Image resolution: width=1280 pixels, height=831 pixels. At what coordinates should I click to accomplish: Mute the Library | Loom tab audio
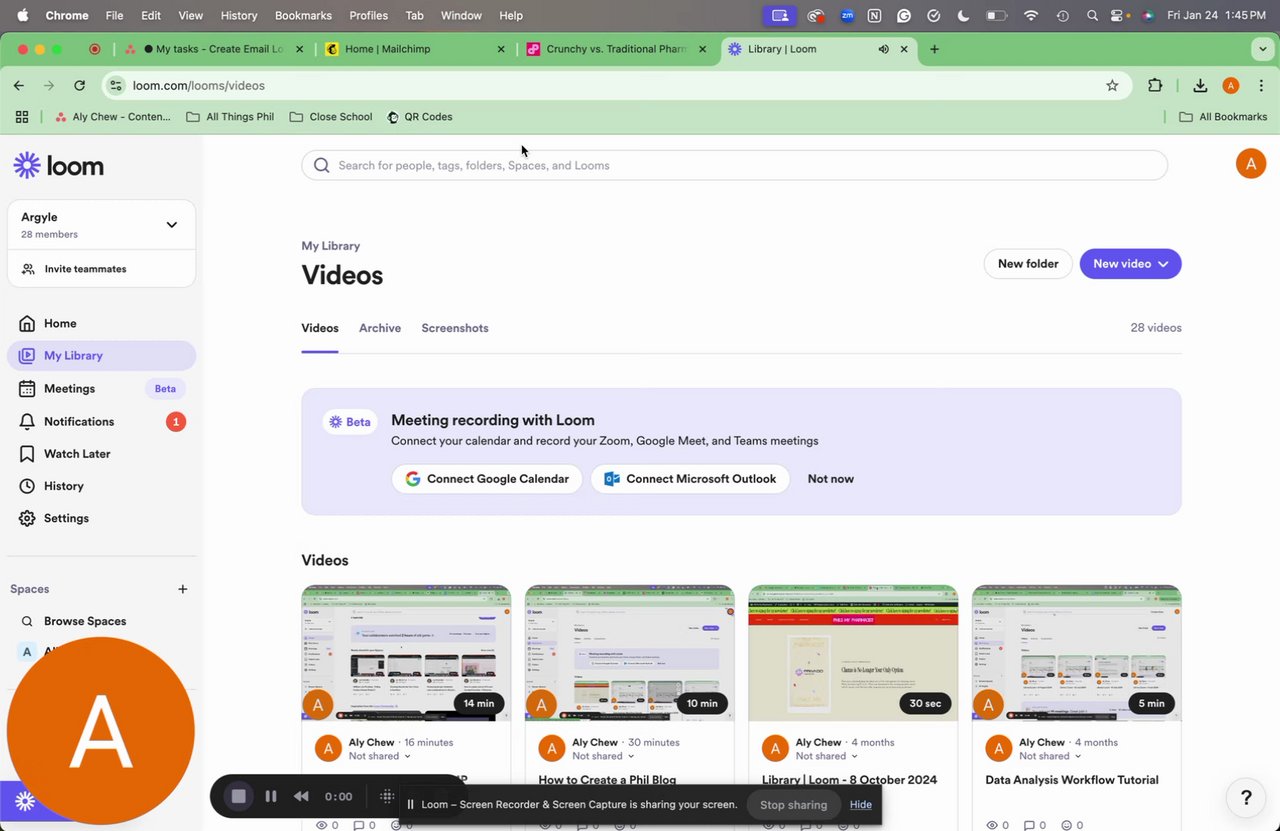tap(883, 49)
